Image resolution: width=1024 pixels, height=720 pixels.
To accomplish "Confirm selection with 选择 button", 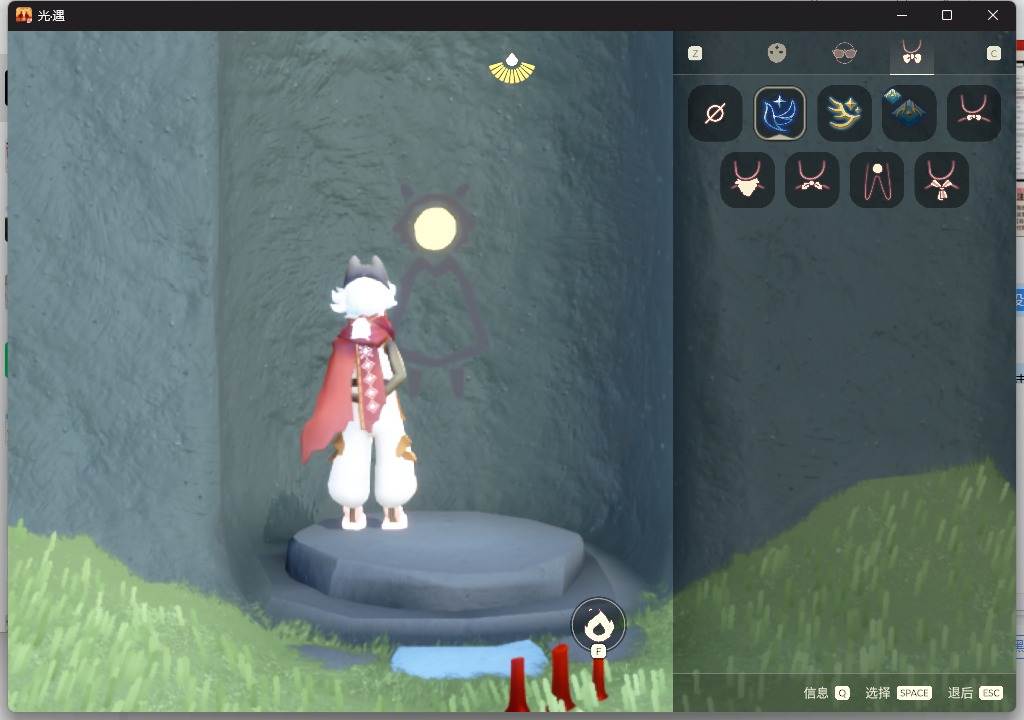I will [878, 693].
